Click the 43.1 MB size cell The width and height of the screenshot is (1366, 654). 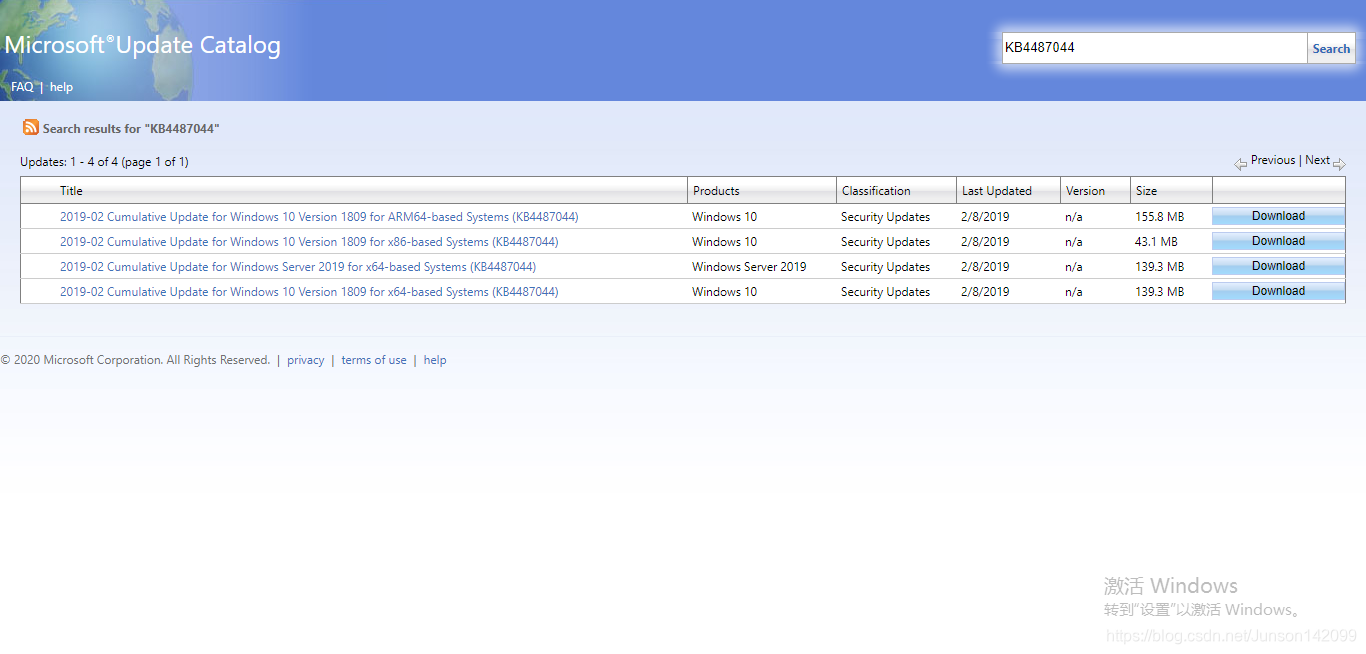pyautogui.click(x=1156, y=242)
